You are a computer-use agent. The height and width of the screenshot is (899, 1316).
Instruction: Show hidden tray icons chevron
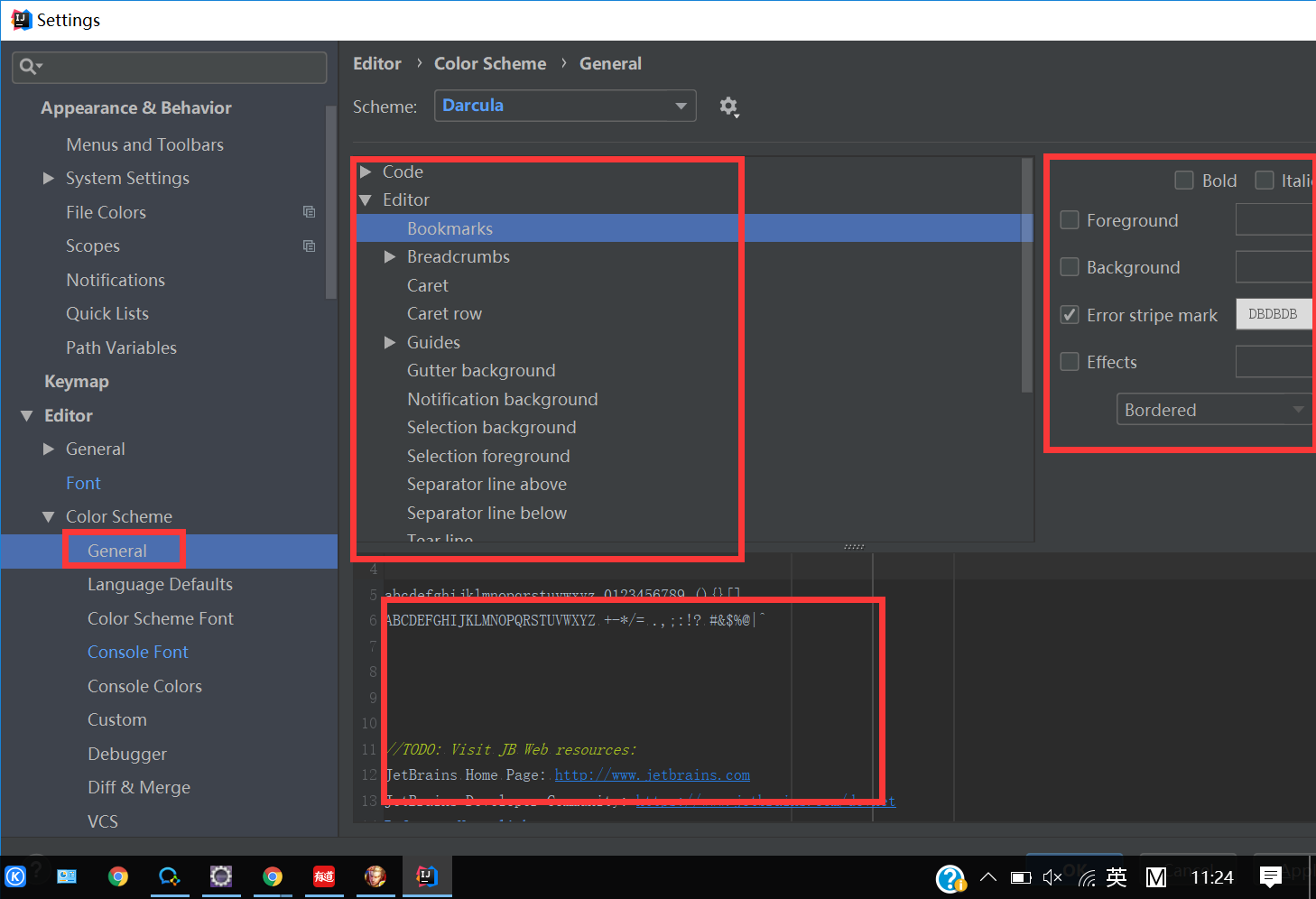coord(988,876)
